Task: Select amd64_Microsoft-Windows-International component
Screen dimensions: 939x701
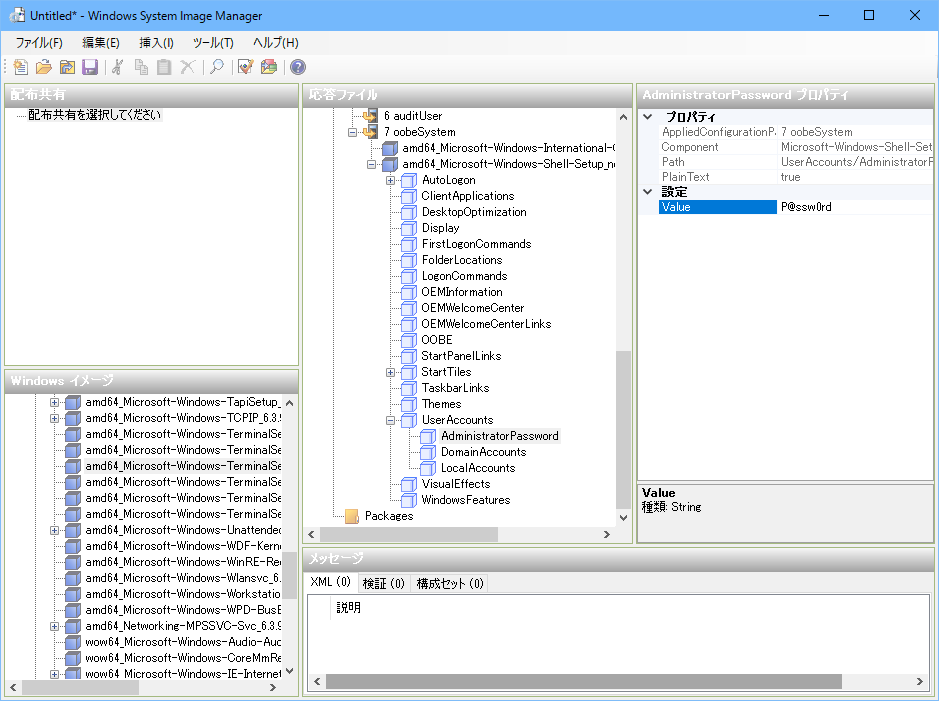Action: click(x=508, y=148)
